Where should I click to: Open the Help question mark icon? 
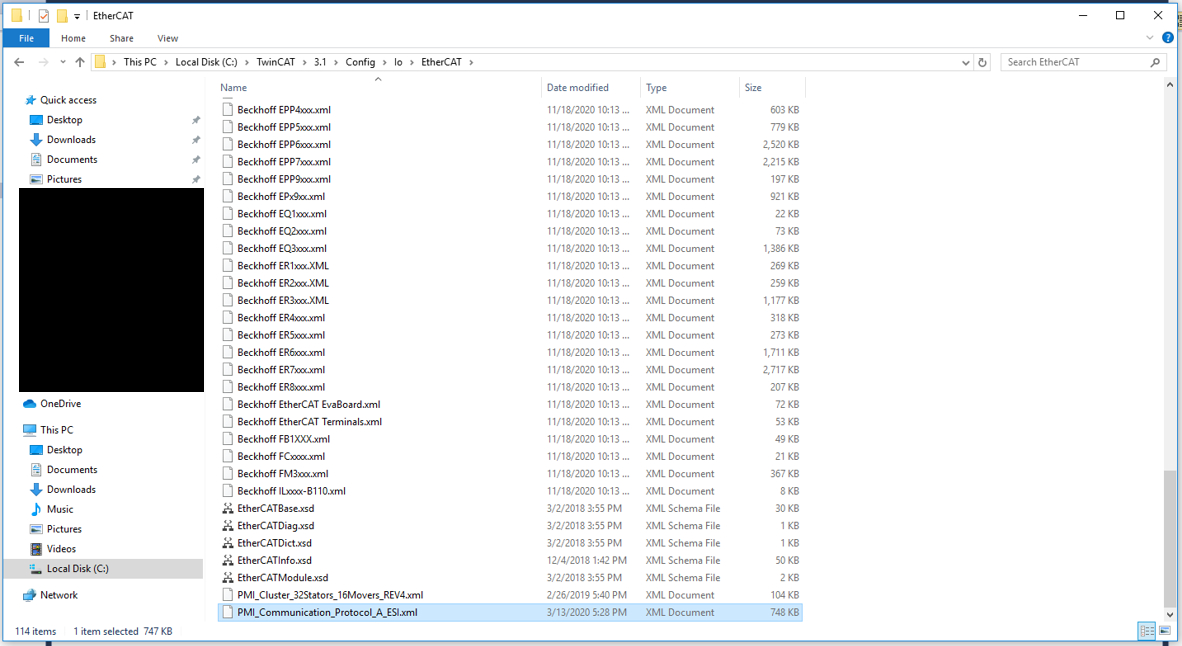click(x=1168, y=38)
